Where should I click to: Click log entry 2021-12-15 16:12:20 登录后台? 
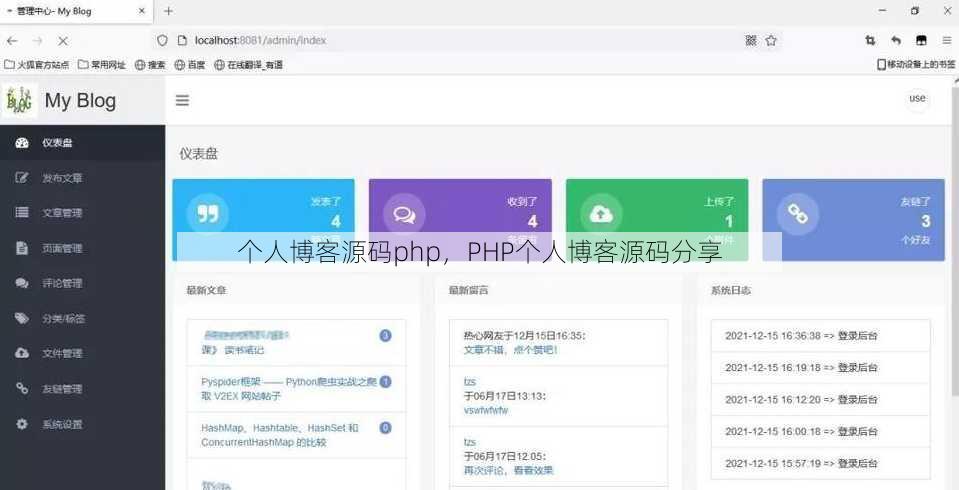(x=820, y=399)
